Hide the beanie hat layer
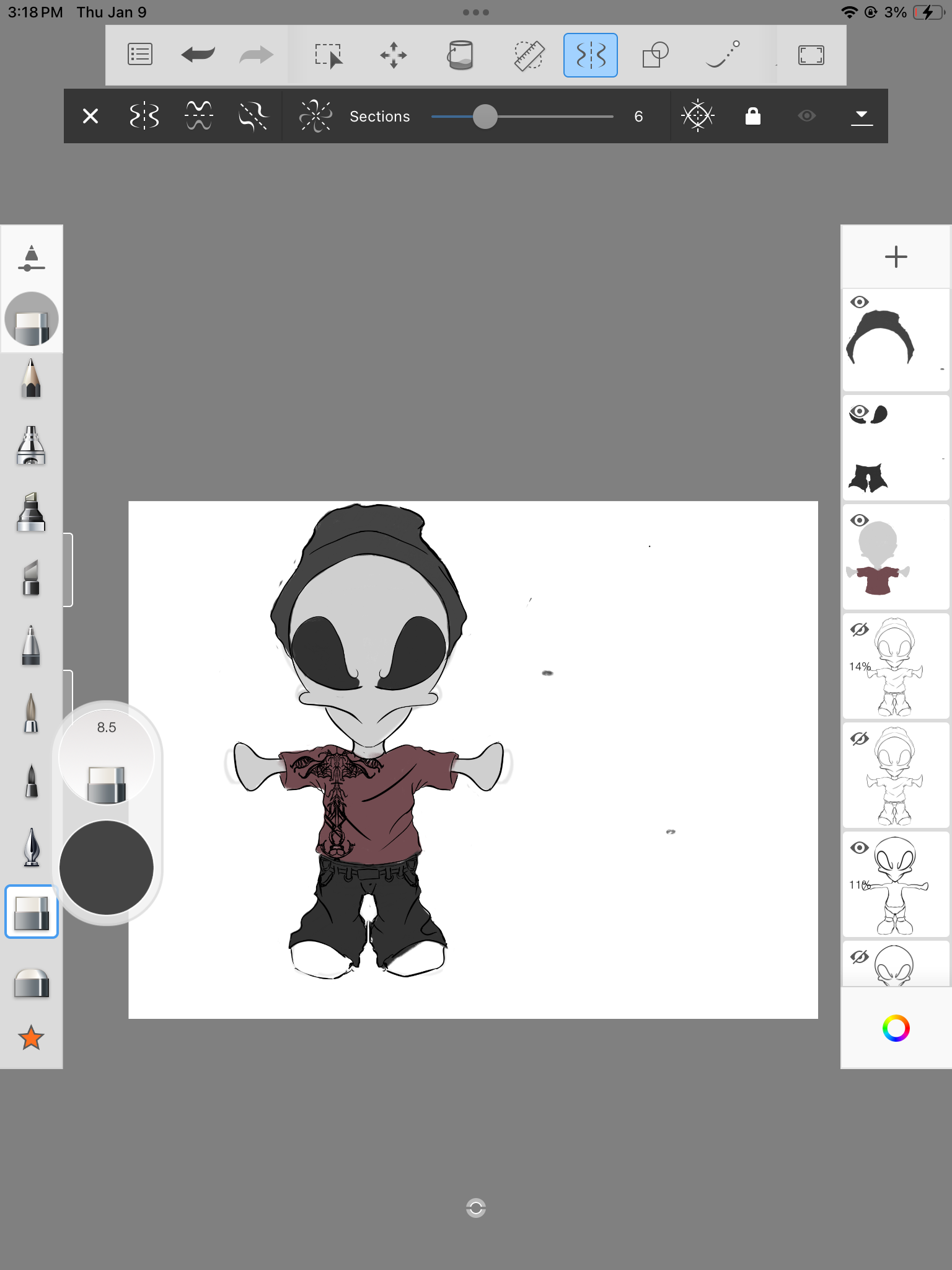952x1270 pixels. (859, 302)
